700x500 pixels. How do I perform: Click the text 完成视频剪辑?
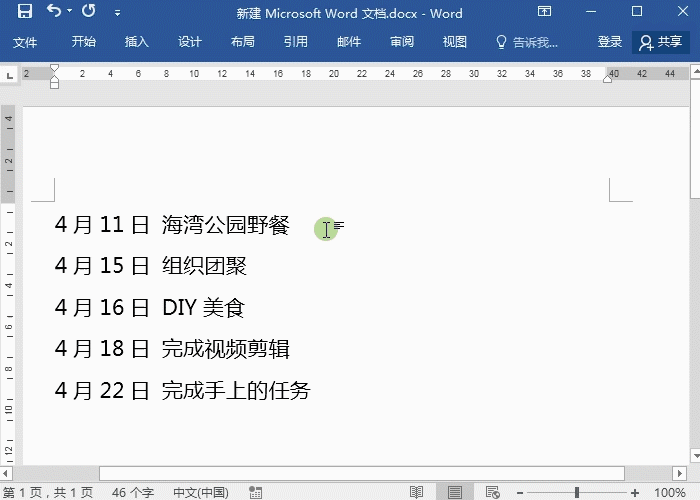coord(225,349)
